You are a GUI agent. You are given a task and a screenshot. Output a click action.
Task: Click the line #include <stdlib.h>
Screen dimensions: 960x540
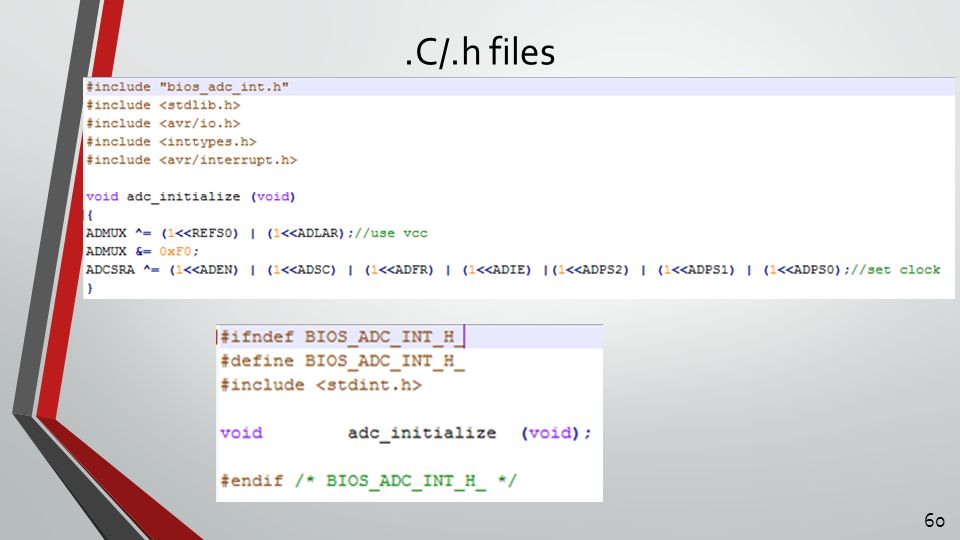163,105
